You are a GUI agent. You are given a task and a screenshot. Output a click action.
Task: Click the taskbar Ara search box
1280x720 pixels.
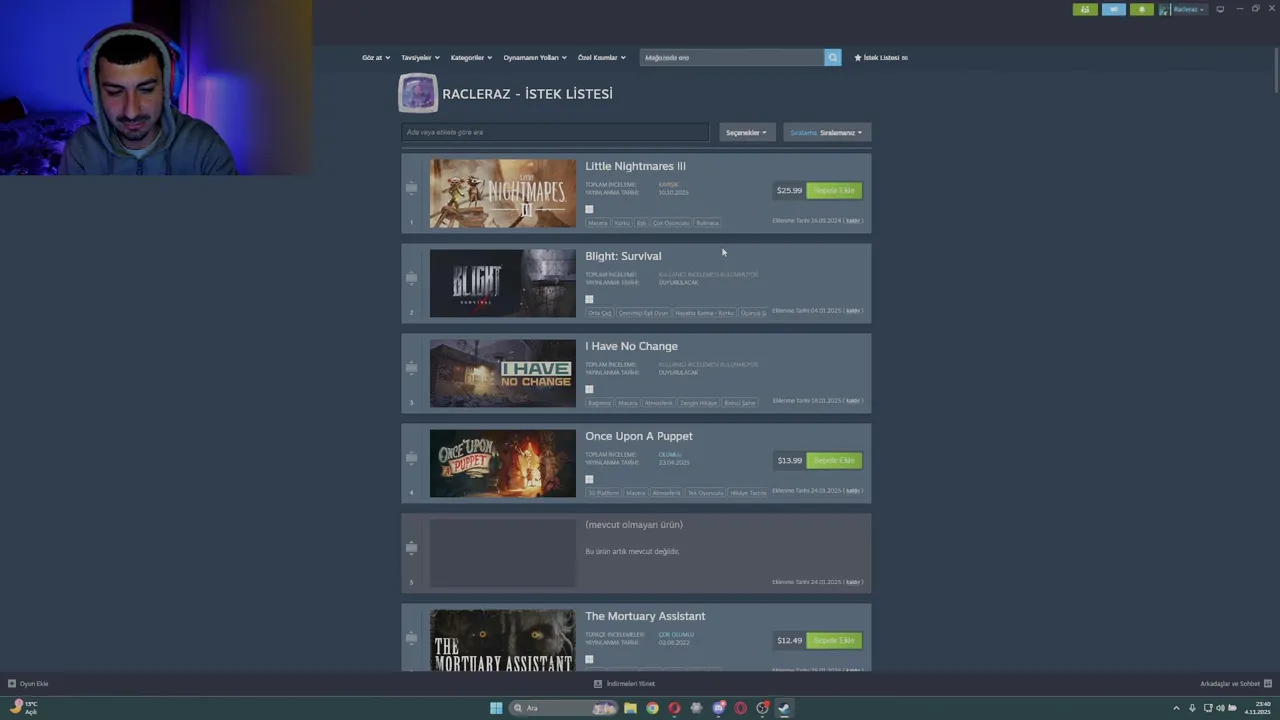pyautogui.click(x=563, y=708)
